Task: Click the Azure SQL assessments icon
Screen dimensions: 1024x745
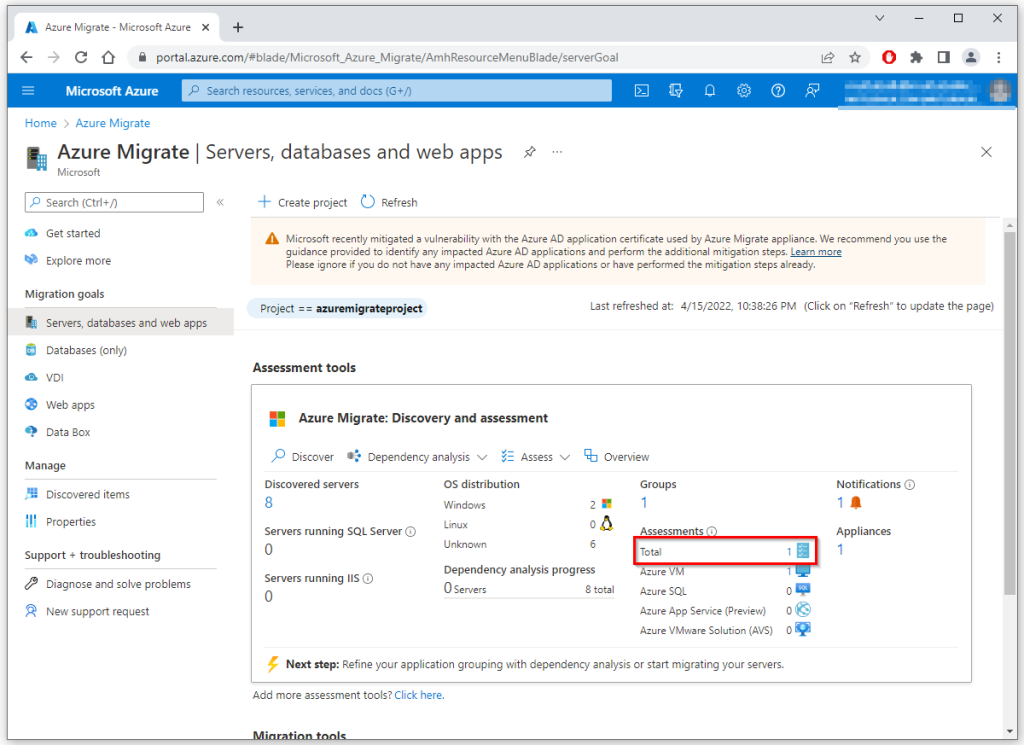Action: (803, 590)
